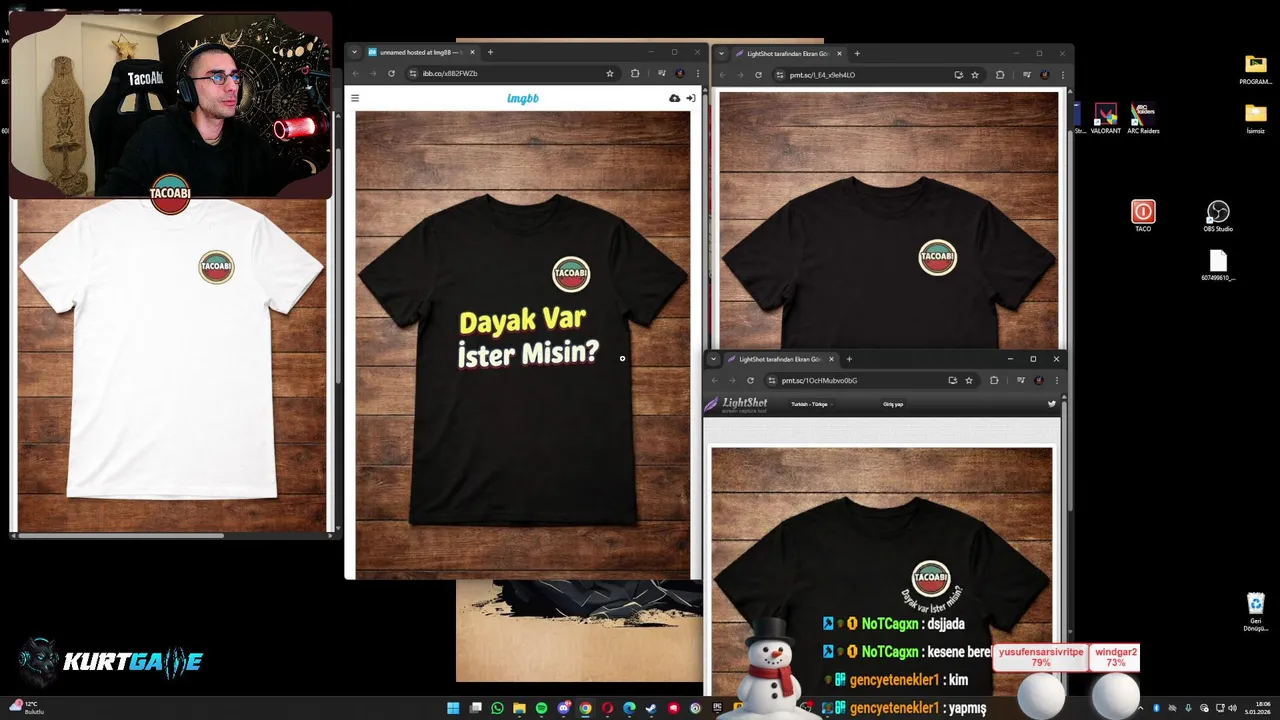
Task: Open the taskbar clock showing 18:06
Action: click(1257, 708)
